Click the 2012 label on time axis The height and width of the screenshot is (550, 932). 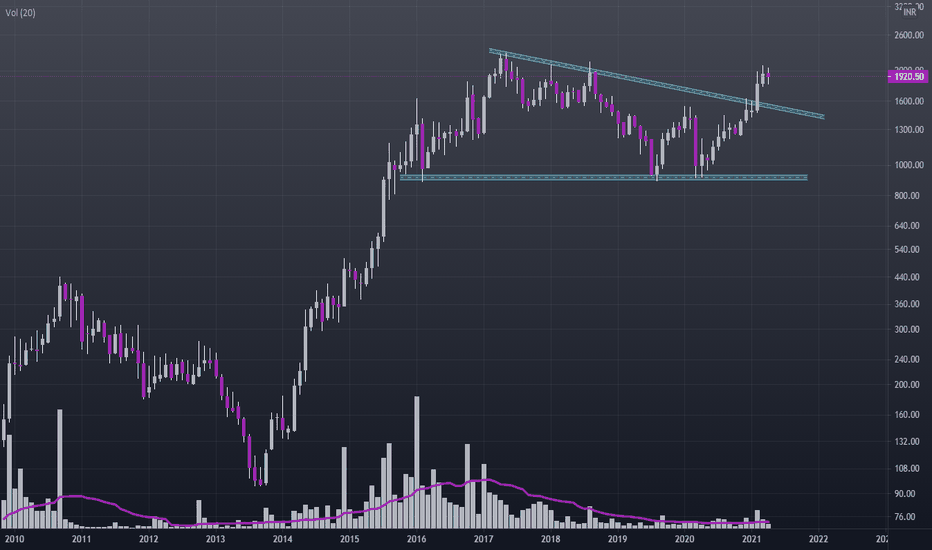[x=149, y=539]
